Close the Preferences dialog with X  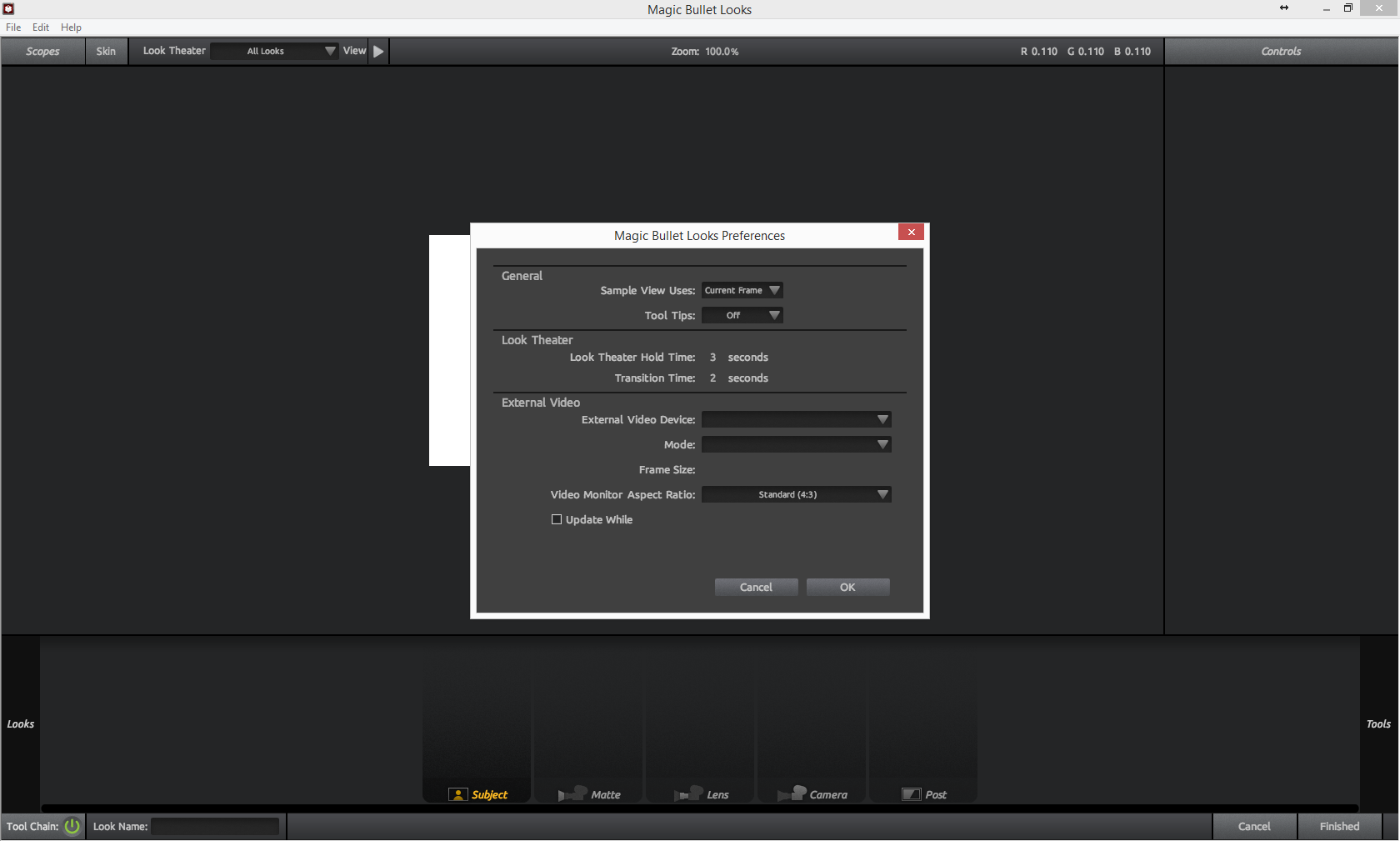tap(911, 233)
